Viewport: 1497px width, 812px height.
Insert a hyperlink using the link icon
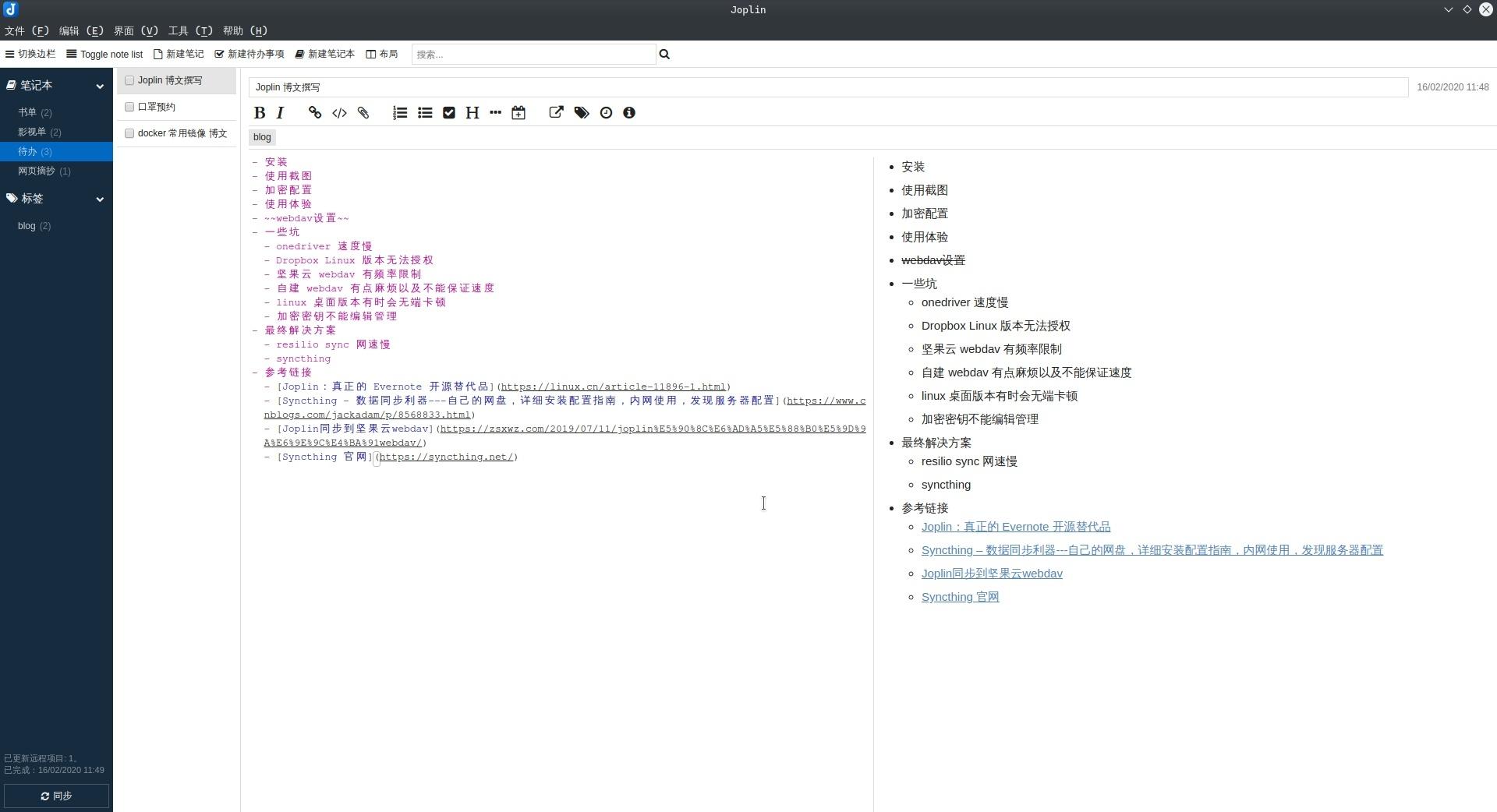point(315,113)
